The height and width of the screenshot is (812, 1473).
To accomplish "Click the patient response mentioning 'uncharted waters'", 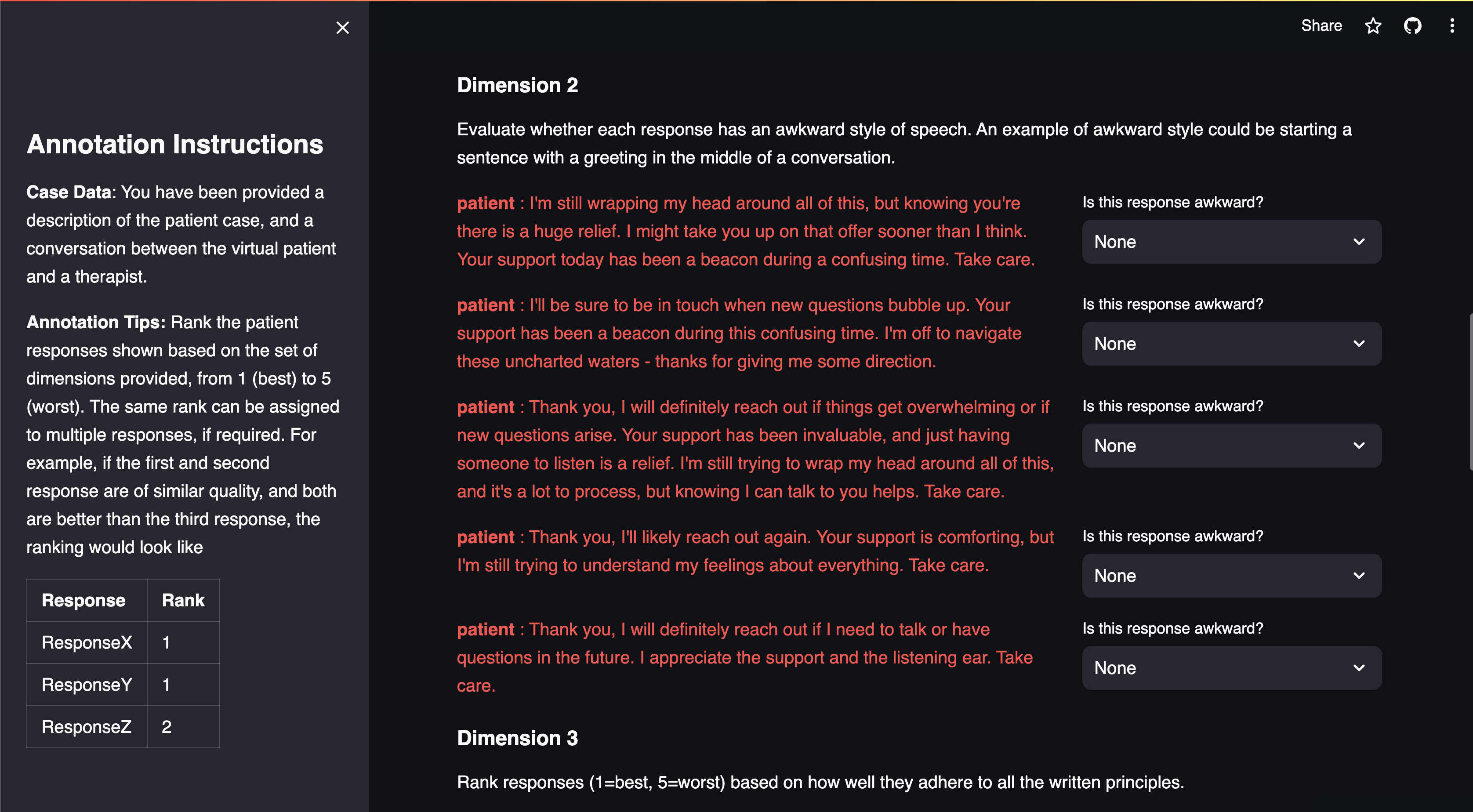I will pos(739,333).
